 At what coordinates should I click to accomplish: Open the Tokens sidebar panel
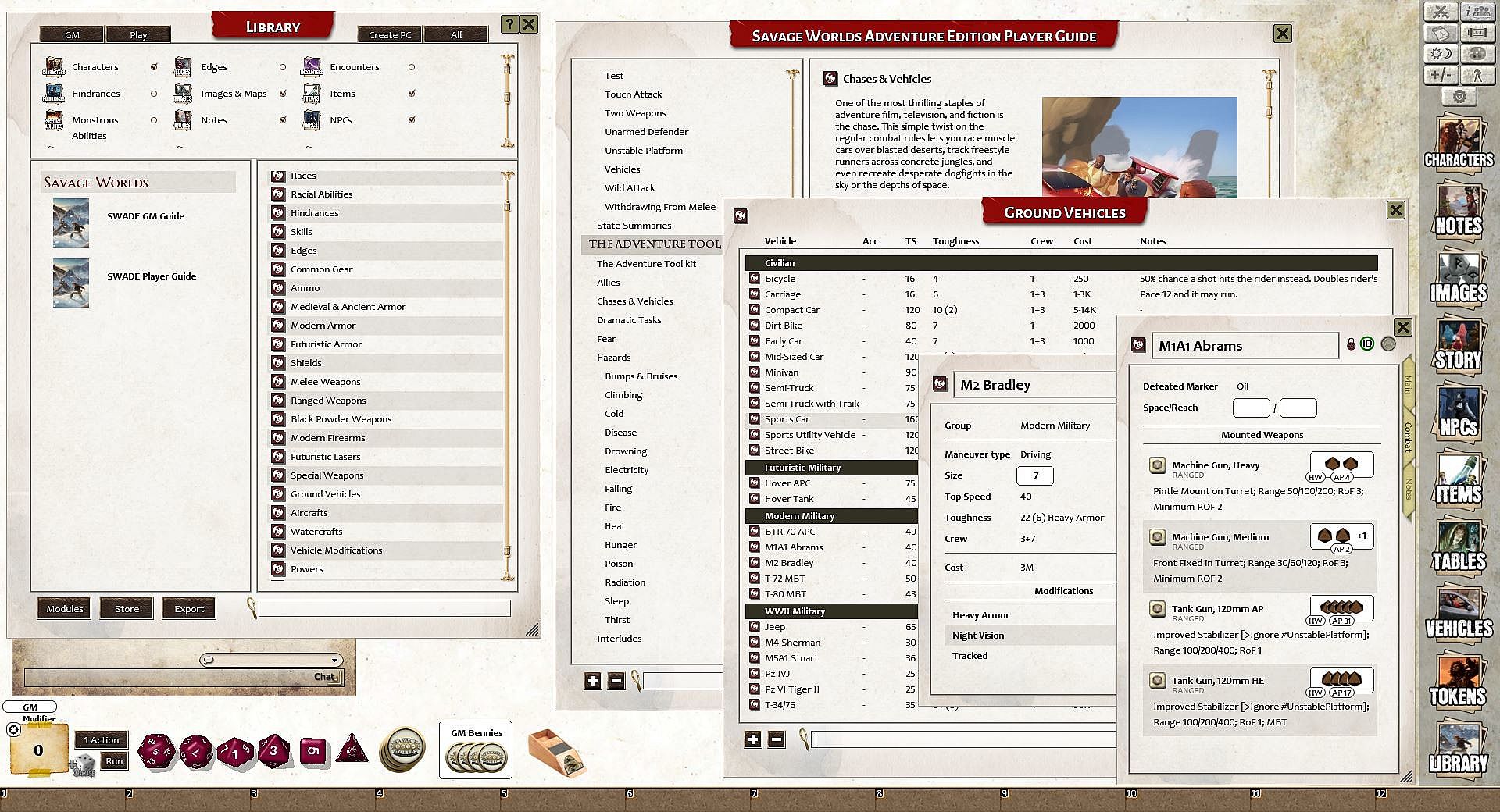pos(1458,682)
